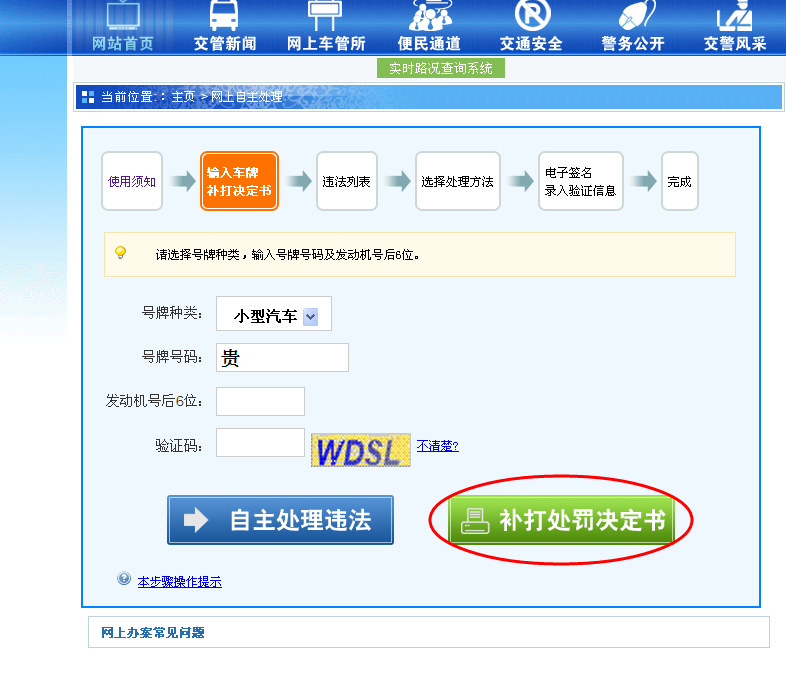Click the WDSL captcha image
The image size is (786, 677).
click(x=361, y=450)
